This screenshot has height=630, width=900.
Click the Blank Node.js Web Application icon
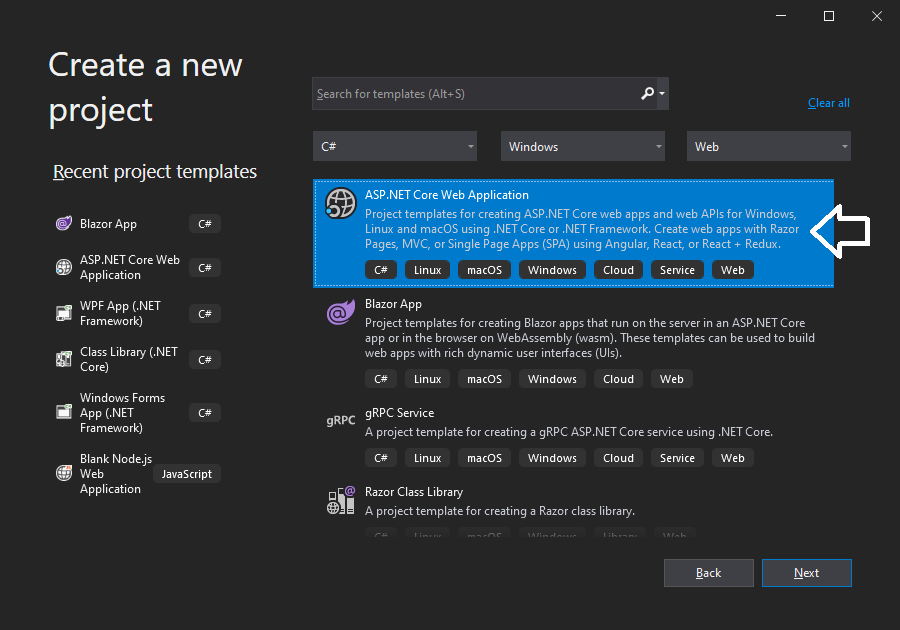(64, 473)
